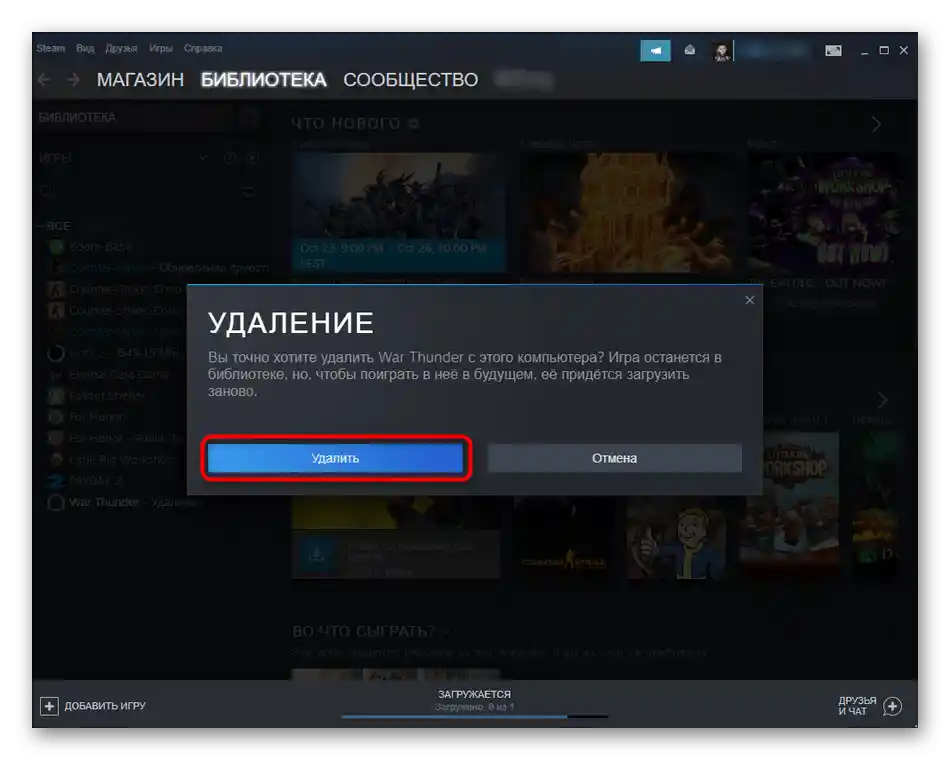The height and width of the screenshot is (760, 950).
Task: Switch to the СООБЩЕСТВО tab
Action: 411,80
